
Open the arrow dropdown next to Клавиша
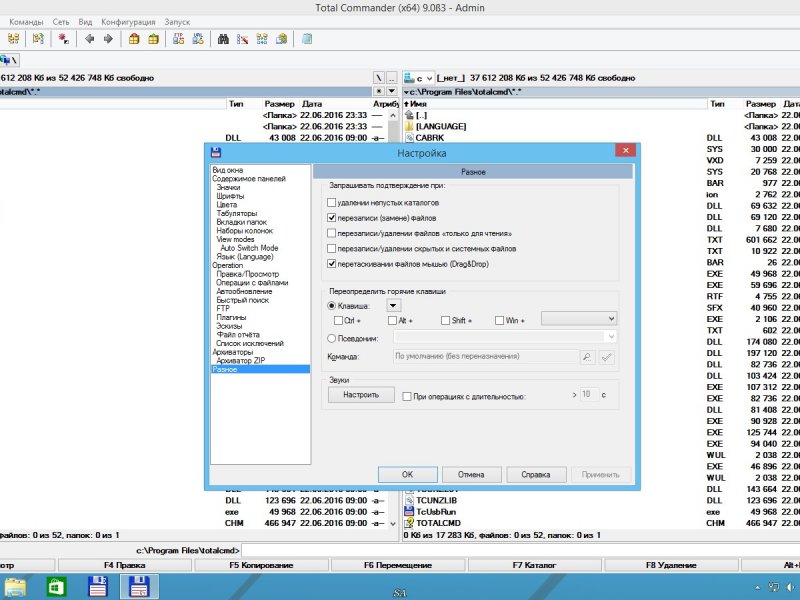393,306
